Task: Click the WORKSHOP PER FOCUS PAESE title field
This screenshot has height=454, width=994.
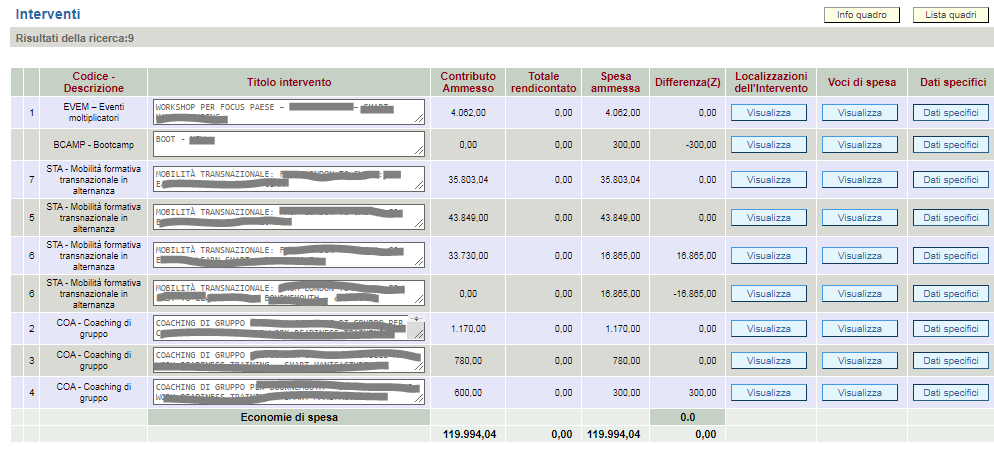Action: tap(287, 111)
